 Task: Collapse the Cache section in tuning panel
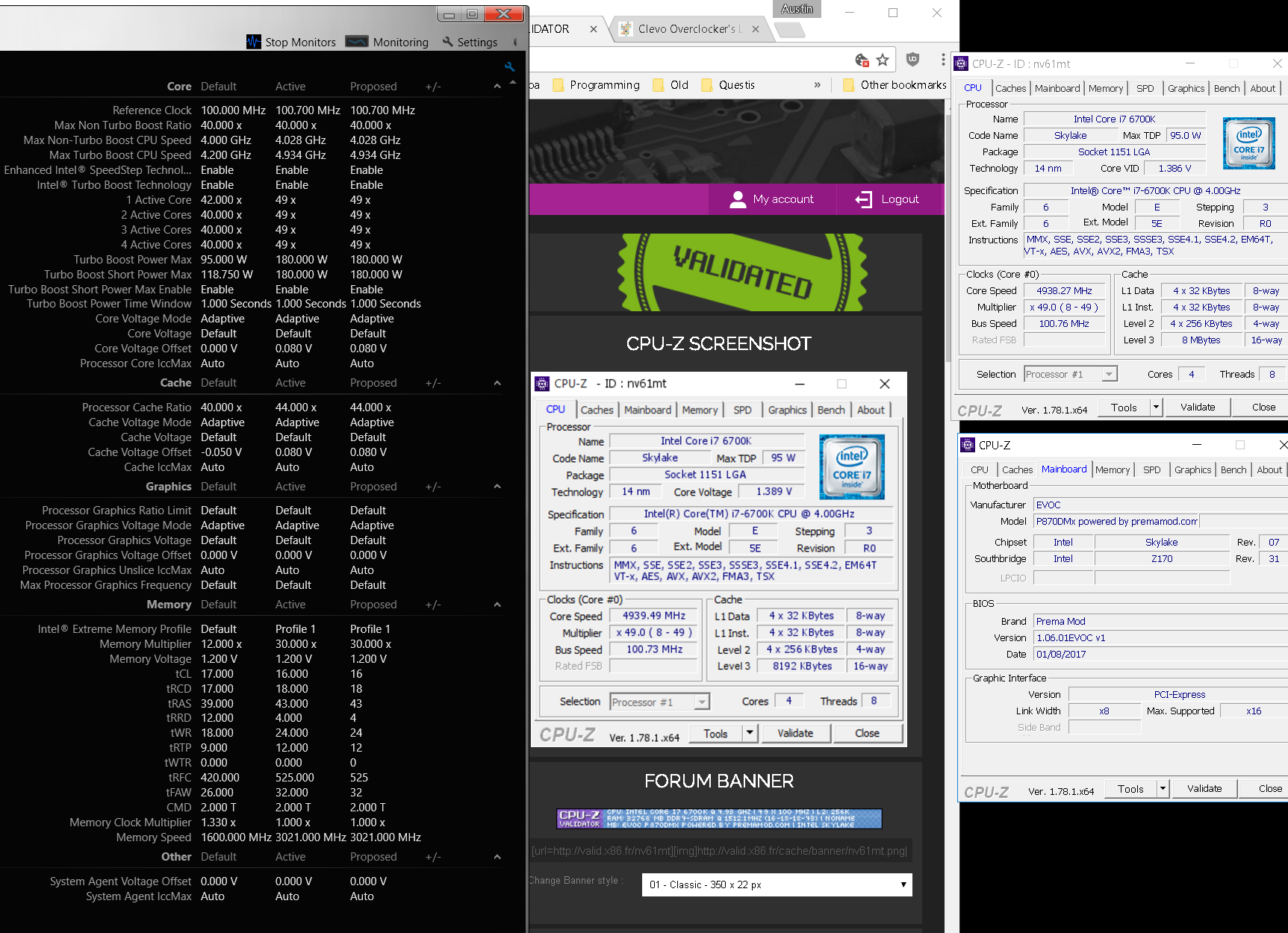497,383
